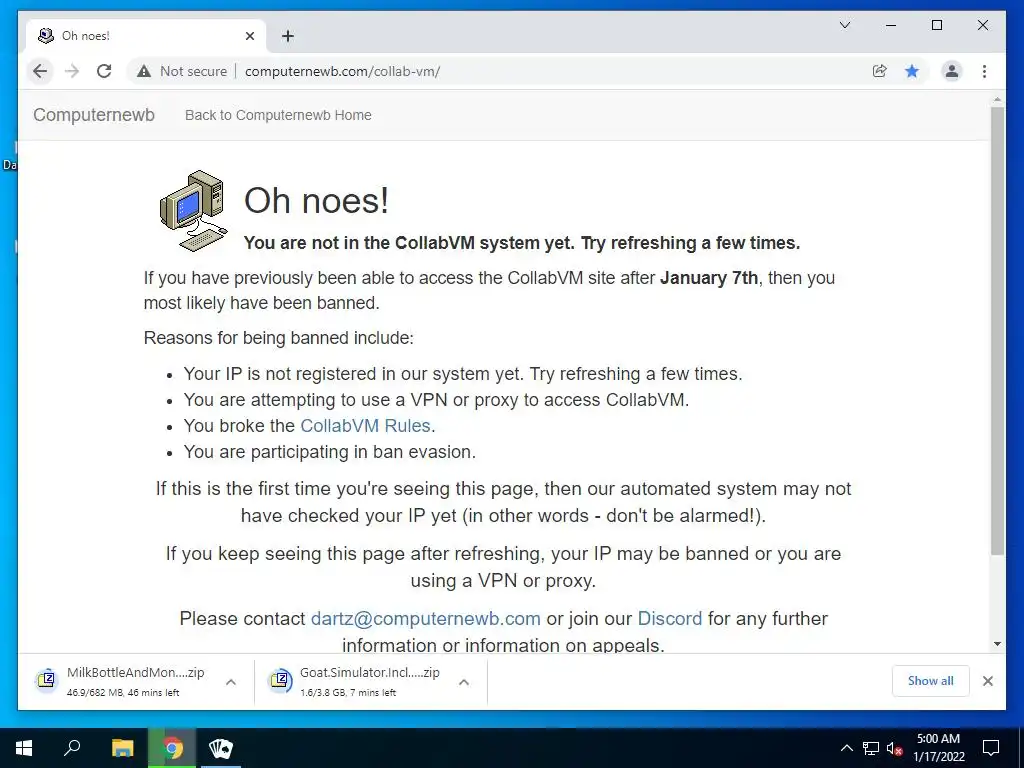Open the tab search chevron

pos(844,25)
